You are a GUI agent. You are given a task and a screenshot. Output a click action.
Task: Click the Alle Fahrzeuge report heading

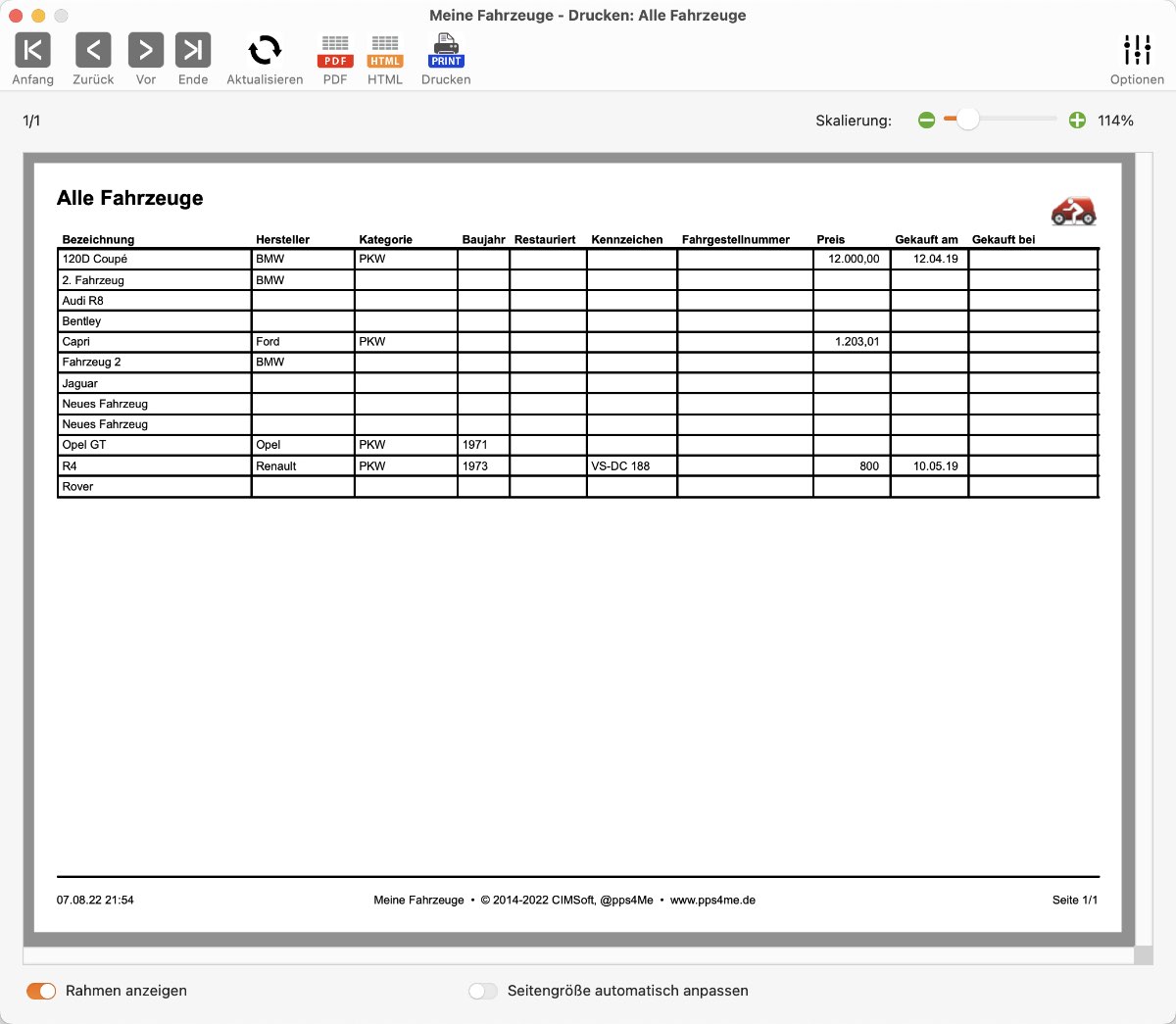130,198
